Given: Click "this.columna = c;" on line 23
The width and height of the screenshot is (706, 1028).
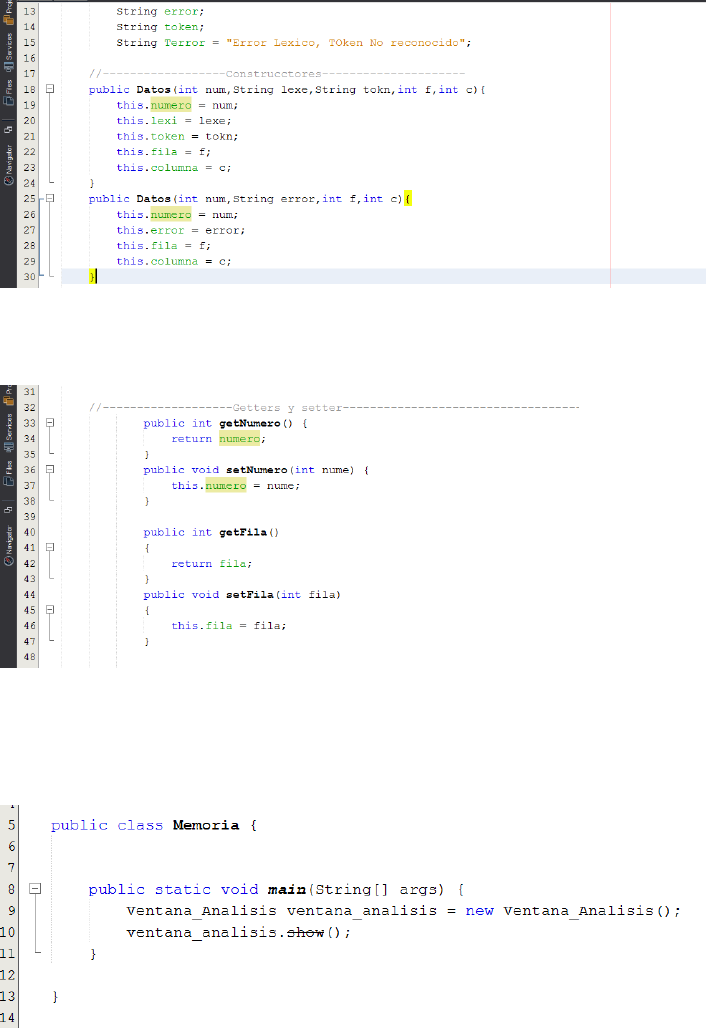Looking at the screenshot, I should pyautogui.click(x=174, y=168).
